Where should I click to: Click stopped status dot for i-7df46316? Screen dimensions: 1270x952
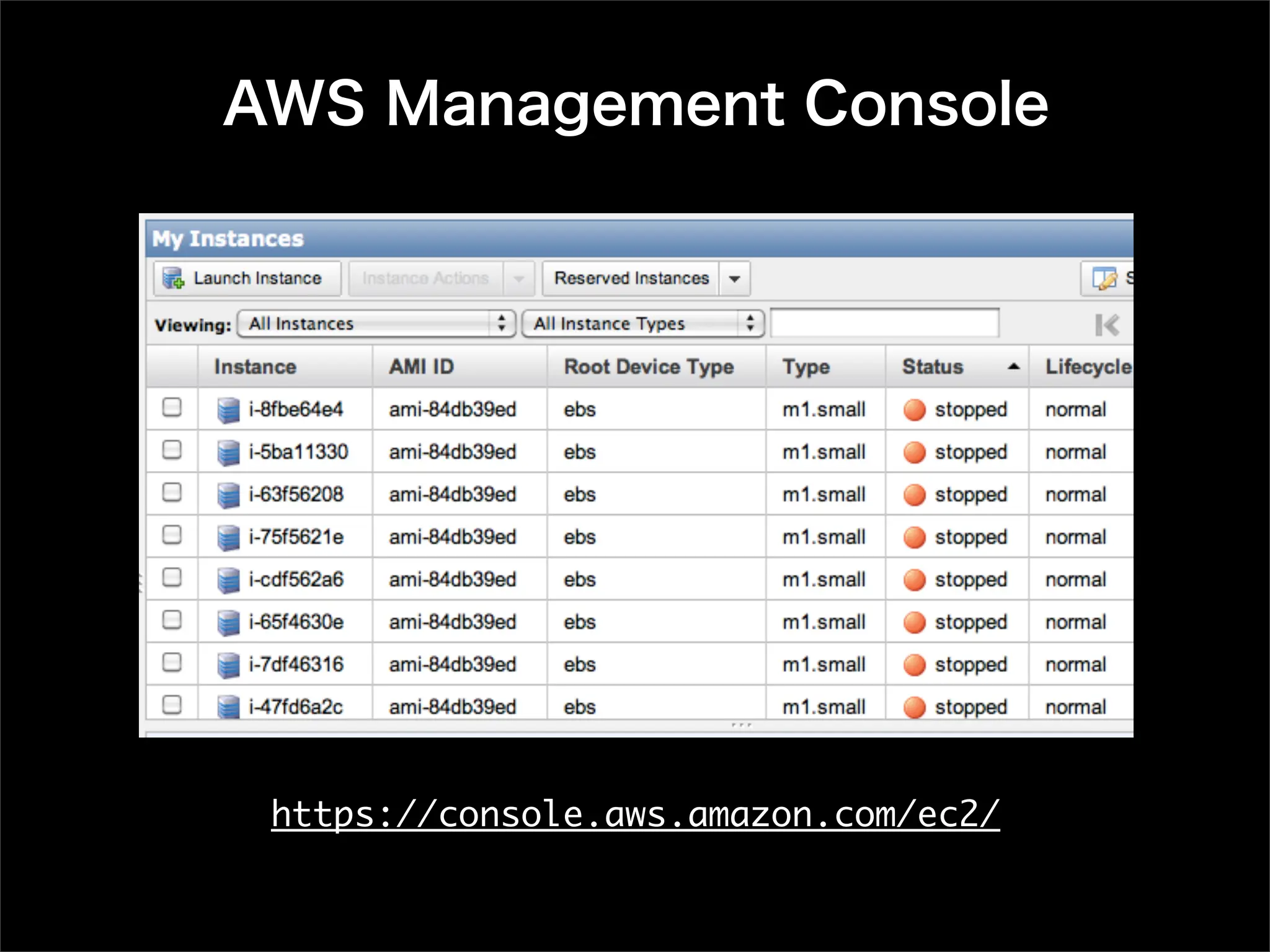pyautogui.click(x=915, y=664)
